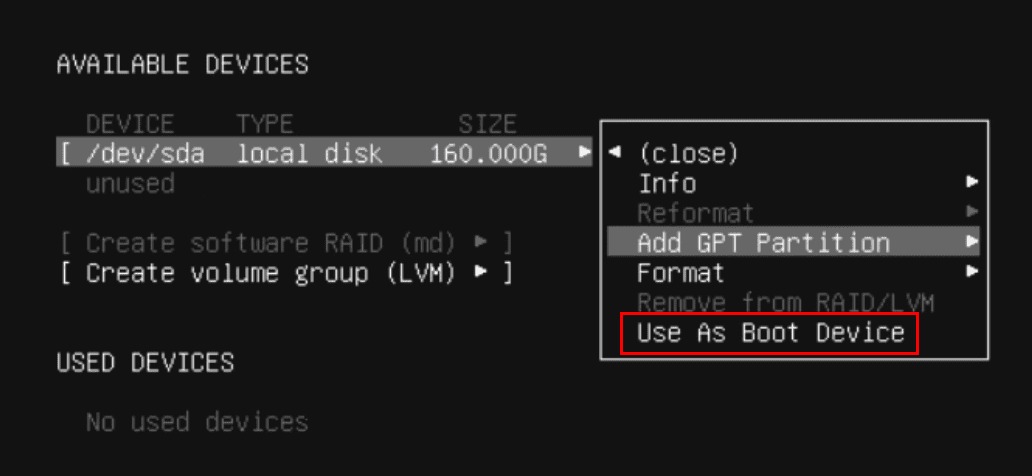The width and height of the screenshot is (1032, 476).
Task: Click the arrow right of Add GPT Partition
Action: (971, 242)
